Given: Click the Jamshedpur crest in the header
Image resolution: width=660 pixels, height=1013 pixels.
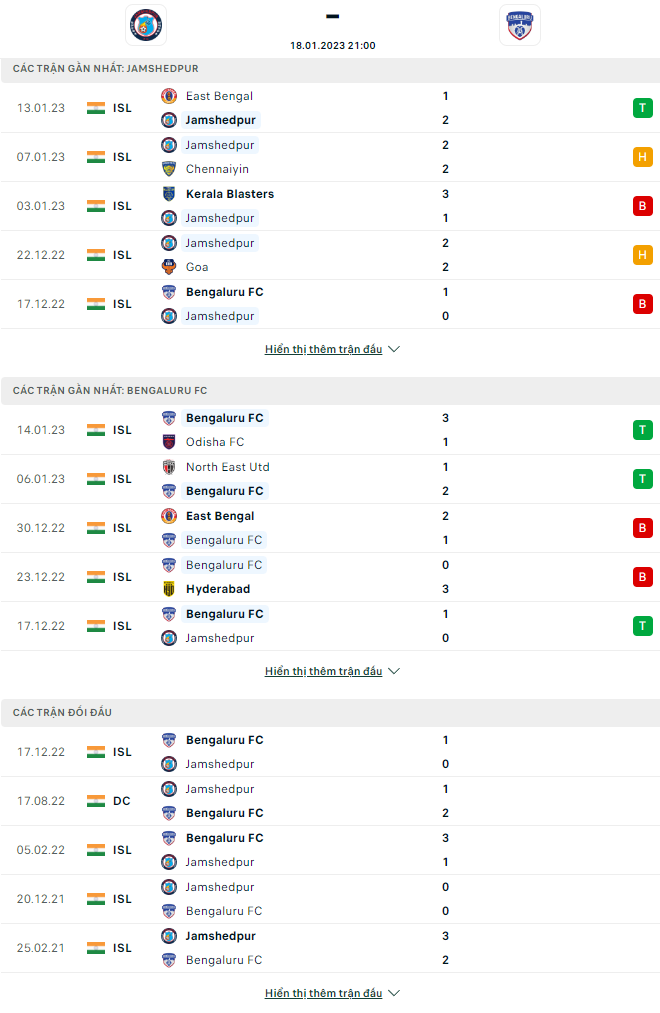Looking at the screenshot, I should (146, 25).
